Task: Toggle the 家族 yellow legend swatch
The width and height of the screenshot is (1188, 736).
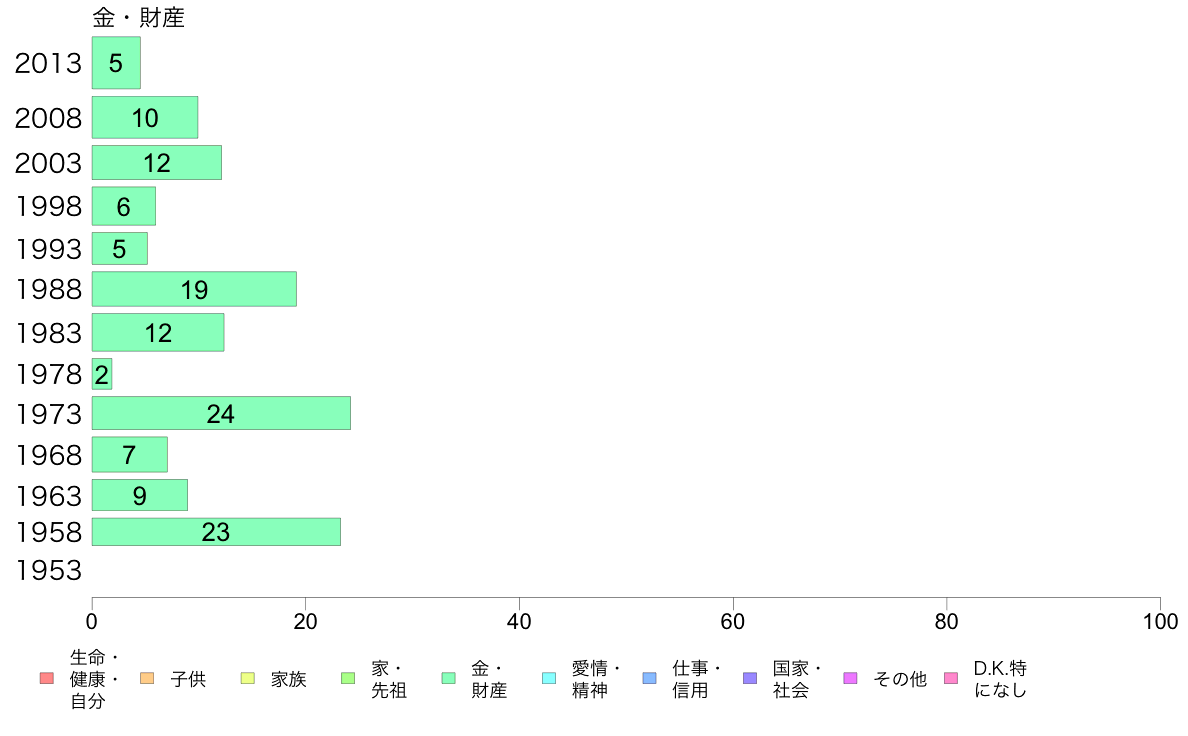Action: click(248, 678)
